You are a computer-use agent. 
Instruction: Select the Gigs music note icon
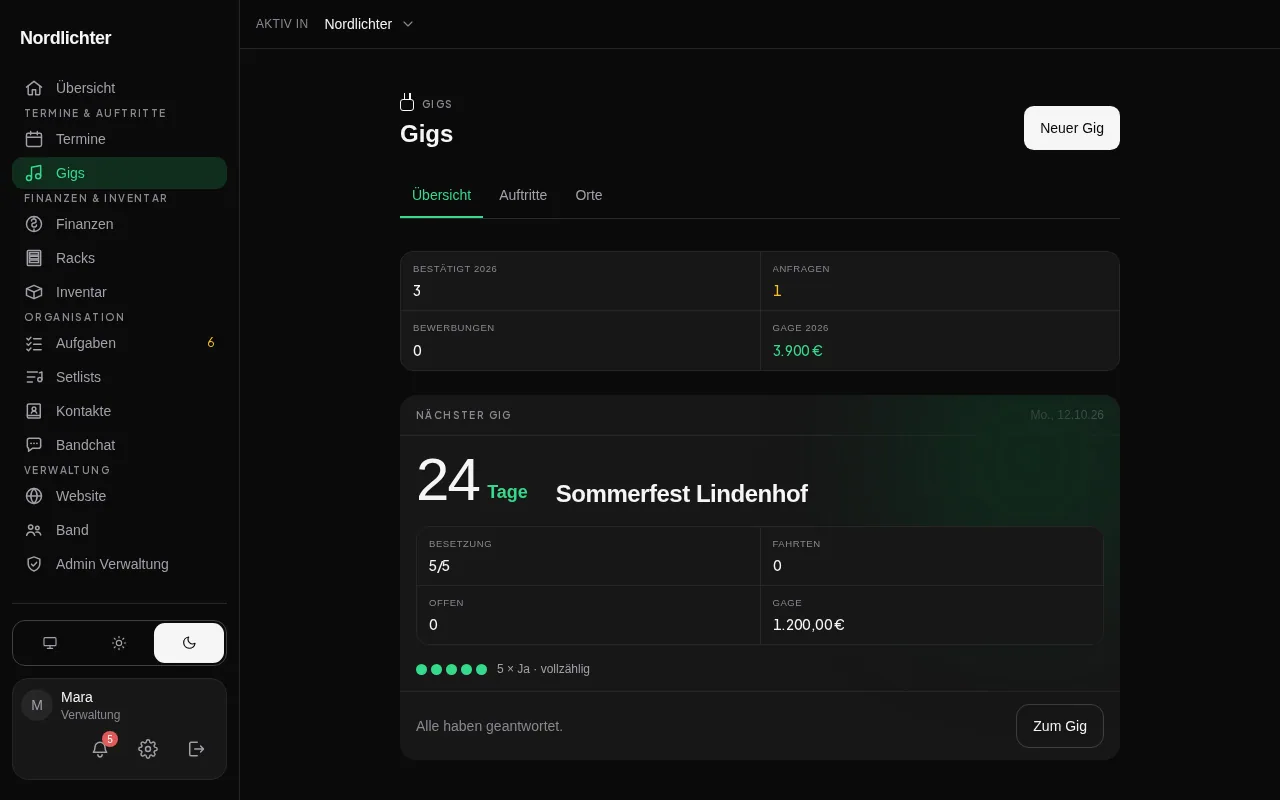[x=34, y=173]
